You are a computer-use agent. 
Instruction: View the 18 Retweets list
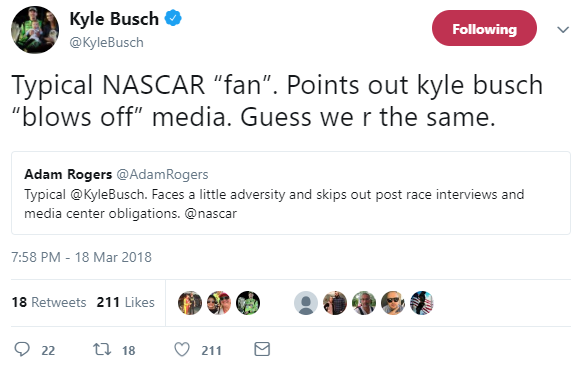pyautogui.click(x=49, y=302)
